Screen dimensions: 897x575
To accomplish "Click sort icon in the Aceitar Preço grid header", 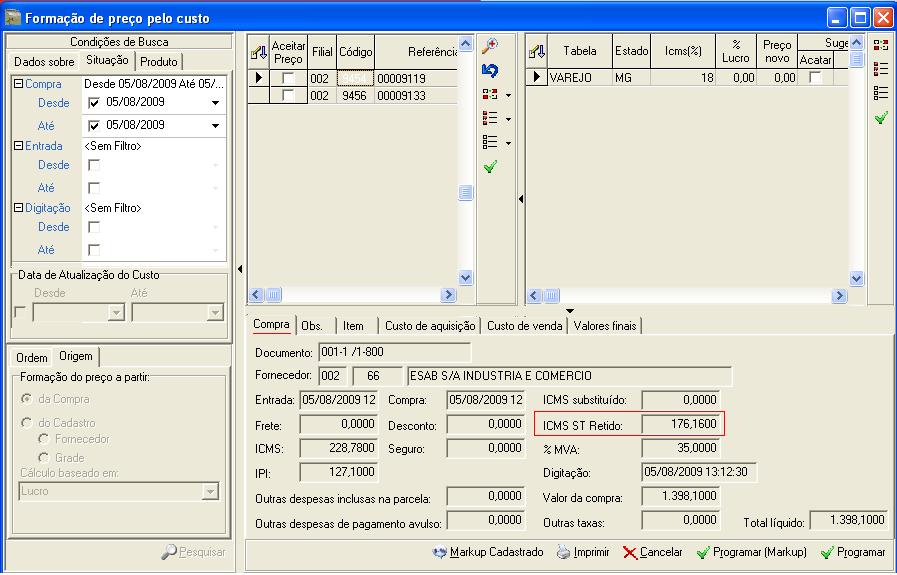I will pos(259,51).
